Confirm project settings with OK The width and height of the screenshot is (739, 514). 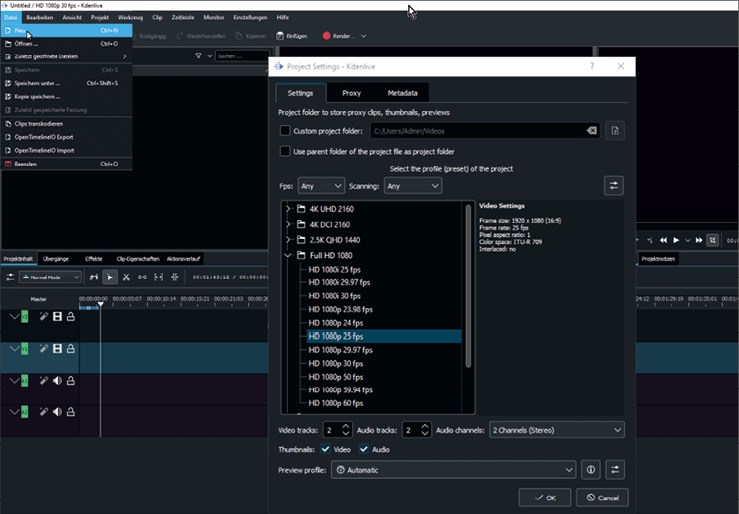(545, 497)
